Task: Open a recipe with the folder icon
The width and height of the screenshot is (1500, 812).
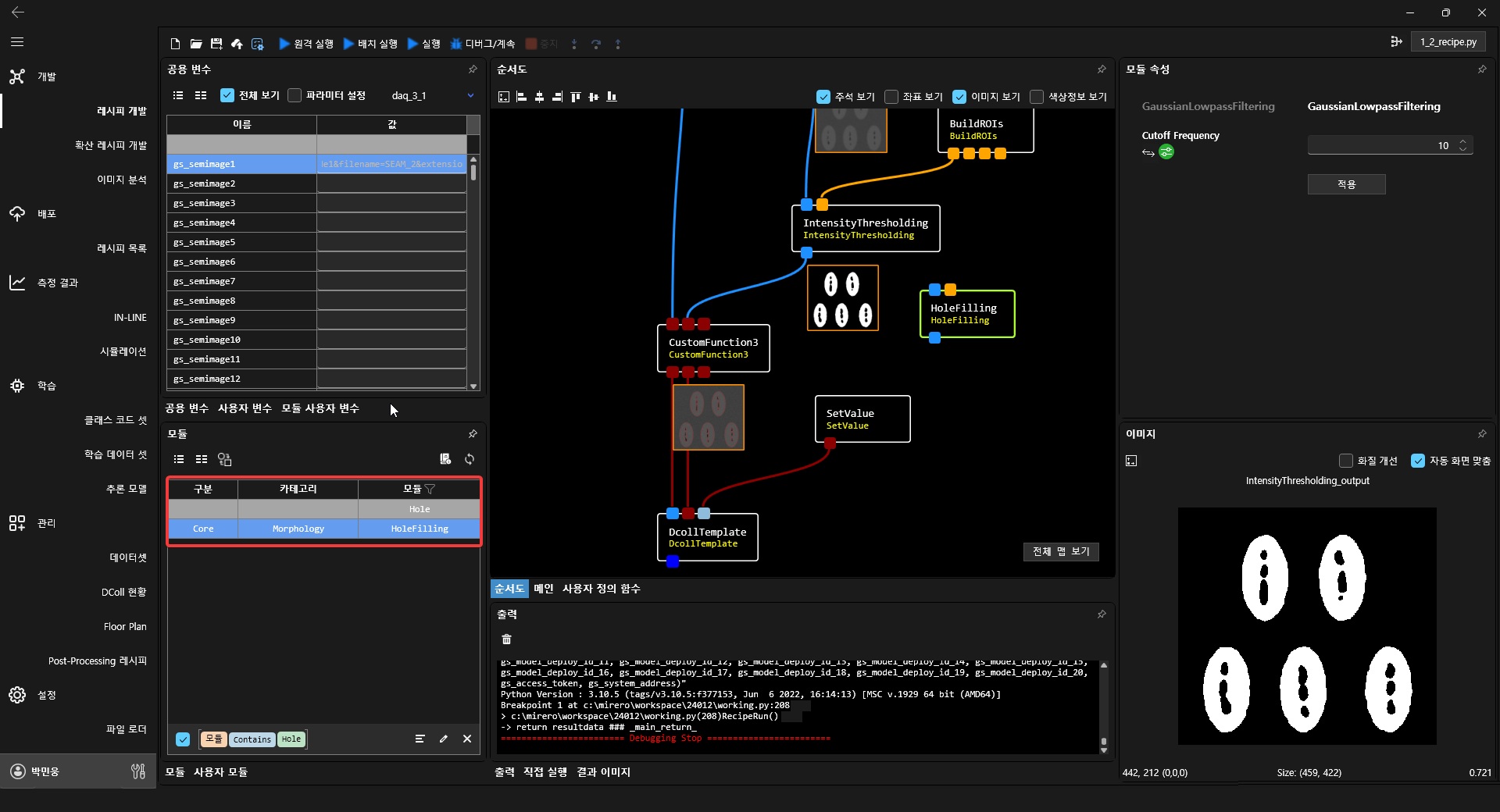Action: 196,44
